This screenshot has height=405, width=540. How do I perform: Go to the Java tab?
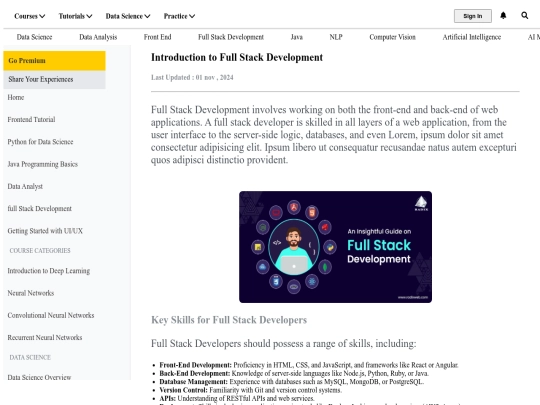297,37
